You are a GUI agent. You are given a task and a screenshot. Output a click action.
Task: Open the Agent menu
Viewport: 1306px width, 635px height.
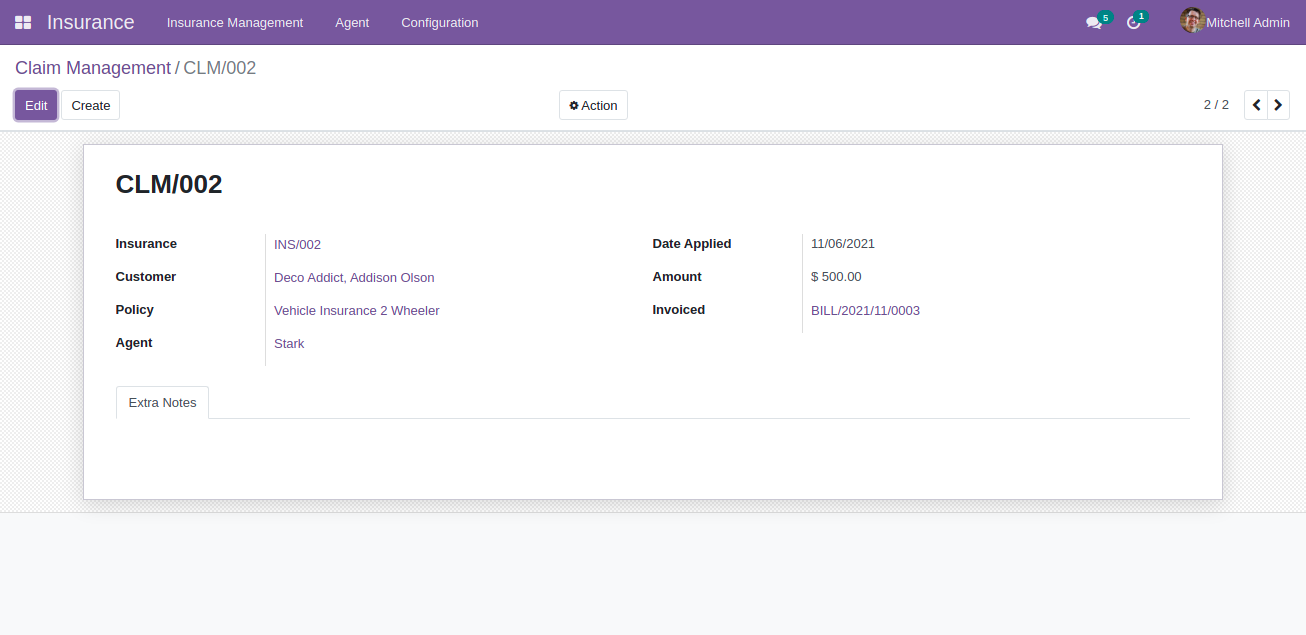coord(352,22)
